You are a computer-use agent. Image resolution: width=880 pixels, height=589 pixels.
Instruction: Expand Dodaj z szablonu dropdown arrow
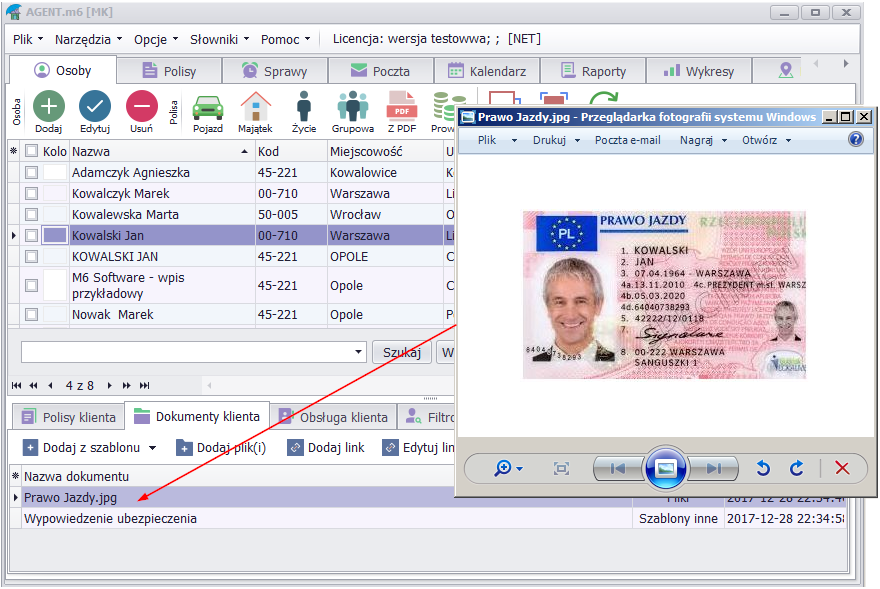[153, 448]
